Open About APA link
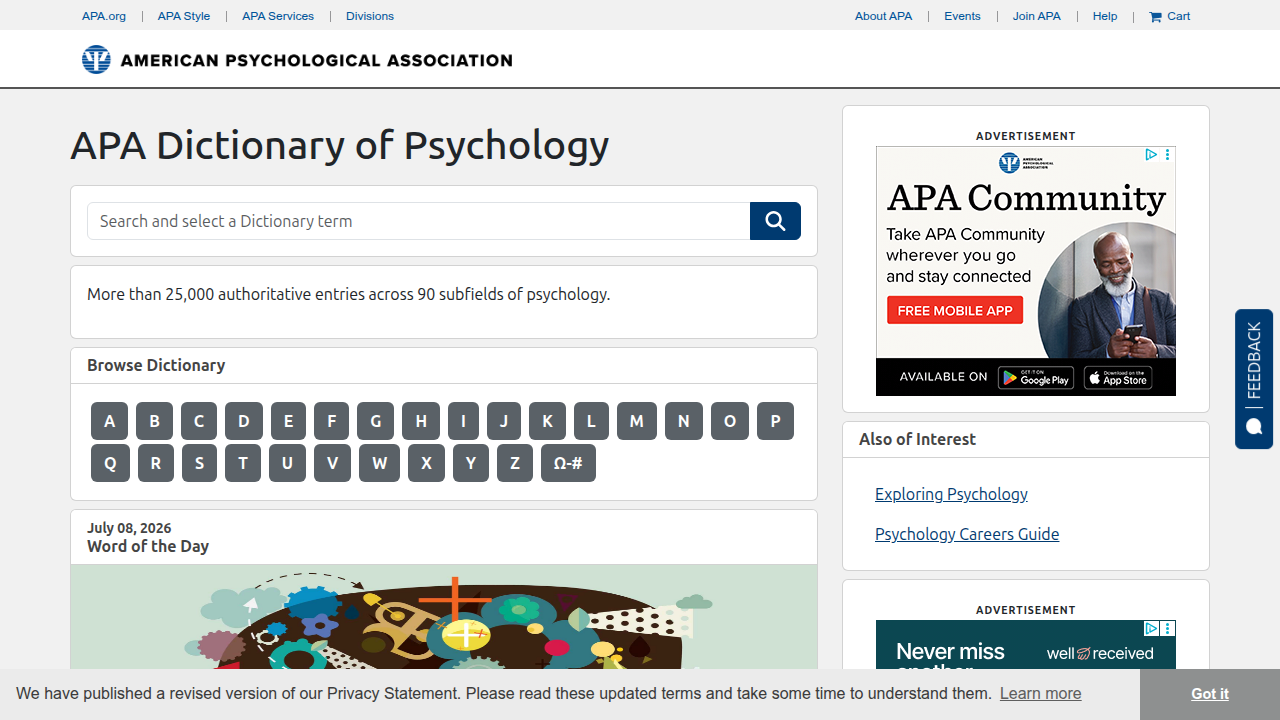Image resolution: width=1280 pixels, height=720 pixels. 884,16
